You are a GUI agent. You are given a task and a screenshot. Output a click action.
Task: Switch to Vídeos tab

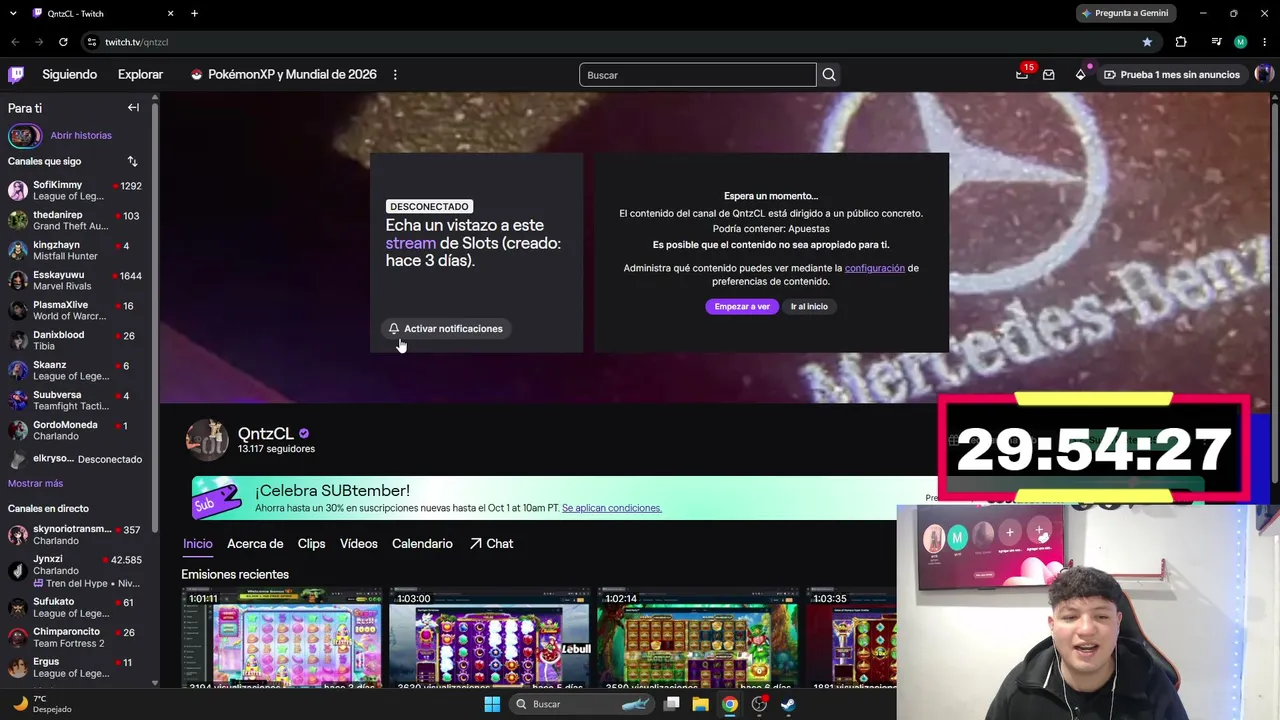359,544
